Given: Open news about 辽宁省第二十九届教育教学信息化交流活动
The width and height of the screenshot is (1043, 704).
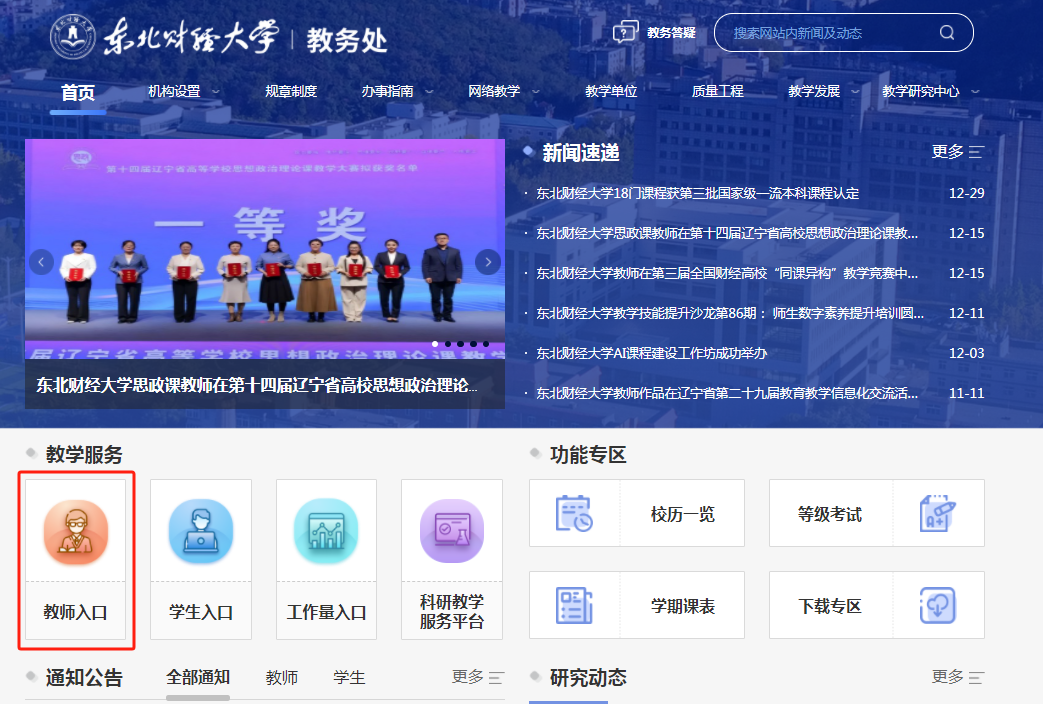Looking at the screenshot, I should [727, 393].
